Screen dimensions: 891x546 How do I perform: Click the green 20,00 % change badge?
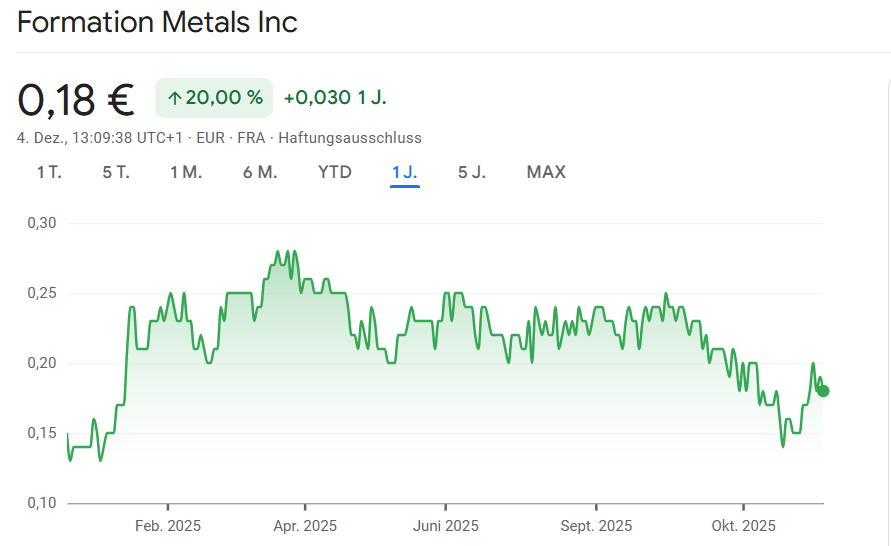[214, 98]
